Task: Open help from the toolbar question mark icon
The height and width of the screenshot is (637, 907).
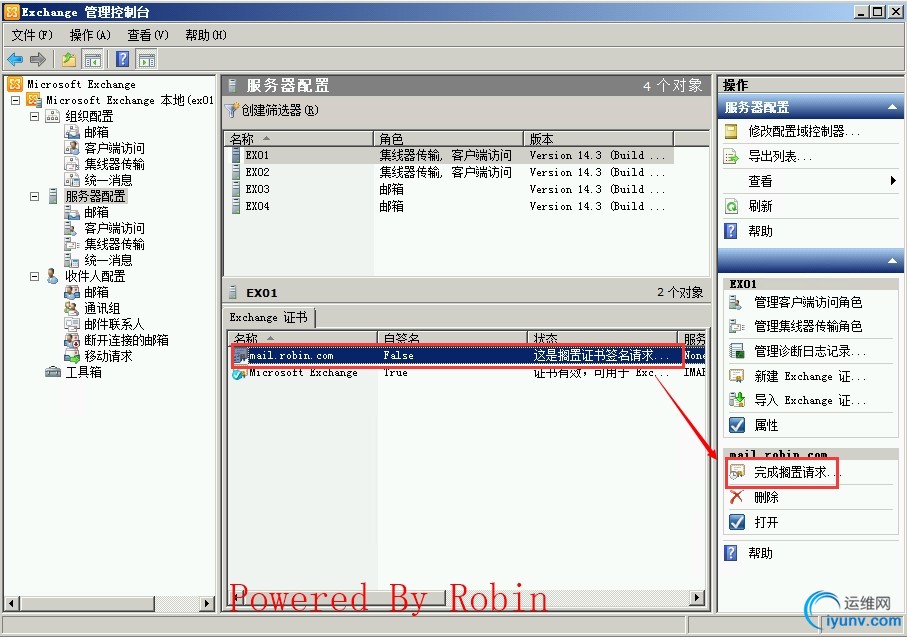Action: (x=123, y=59)
